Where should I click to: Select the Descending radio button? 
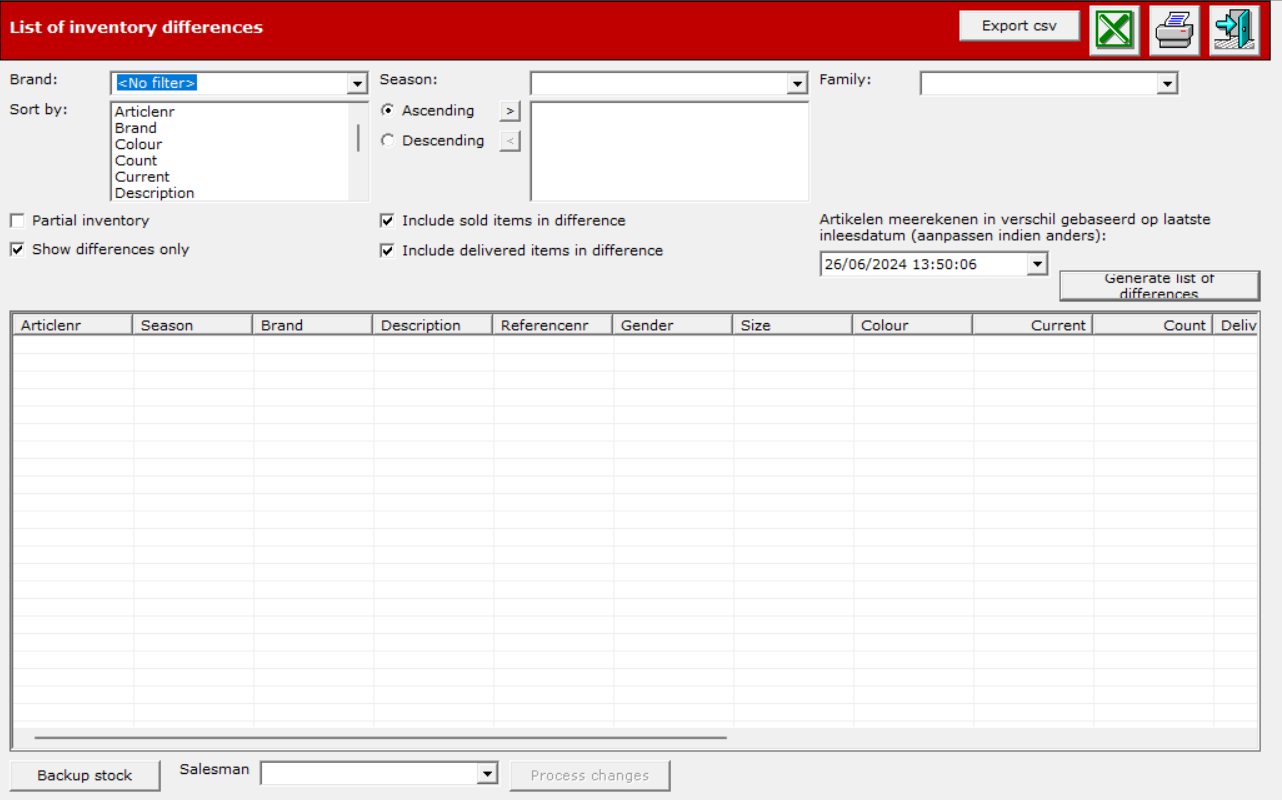coord(387,141)
